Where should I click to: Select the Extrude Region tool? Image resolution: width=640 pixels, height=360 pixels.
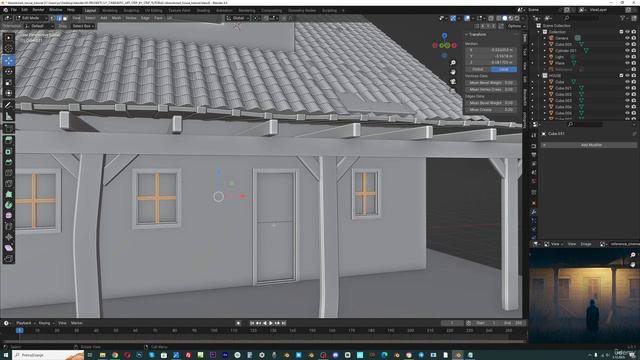[9, 140]
